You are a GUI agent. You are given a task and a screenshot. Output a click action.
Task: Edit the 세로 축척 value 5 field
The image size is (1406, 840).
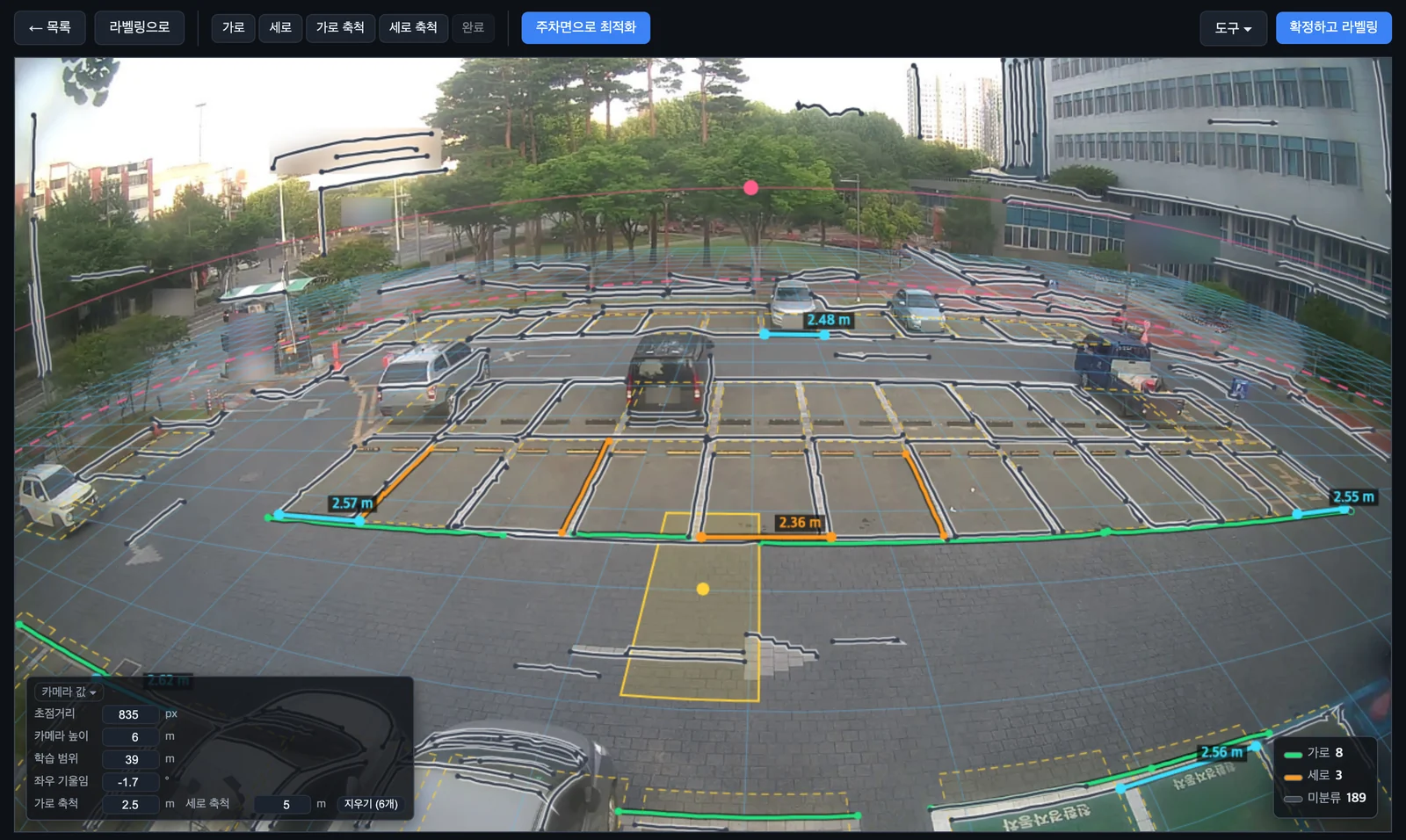[283, 804]
